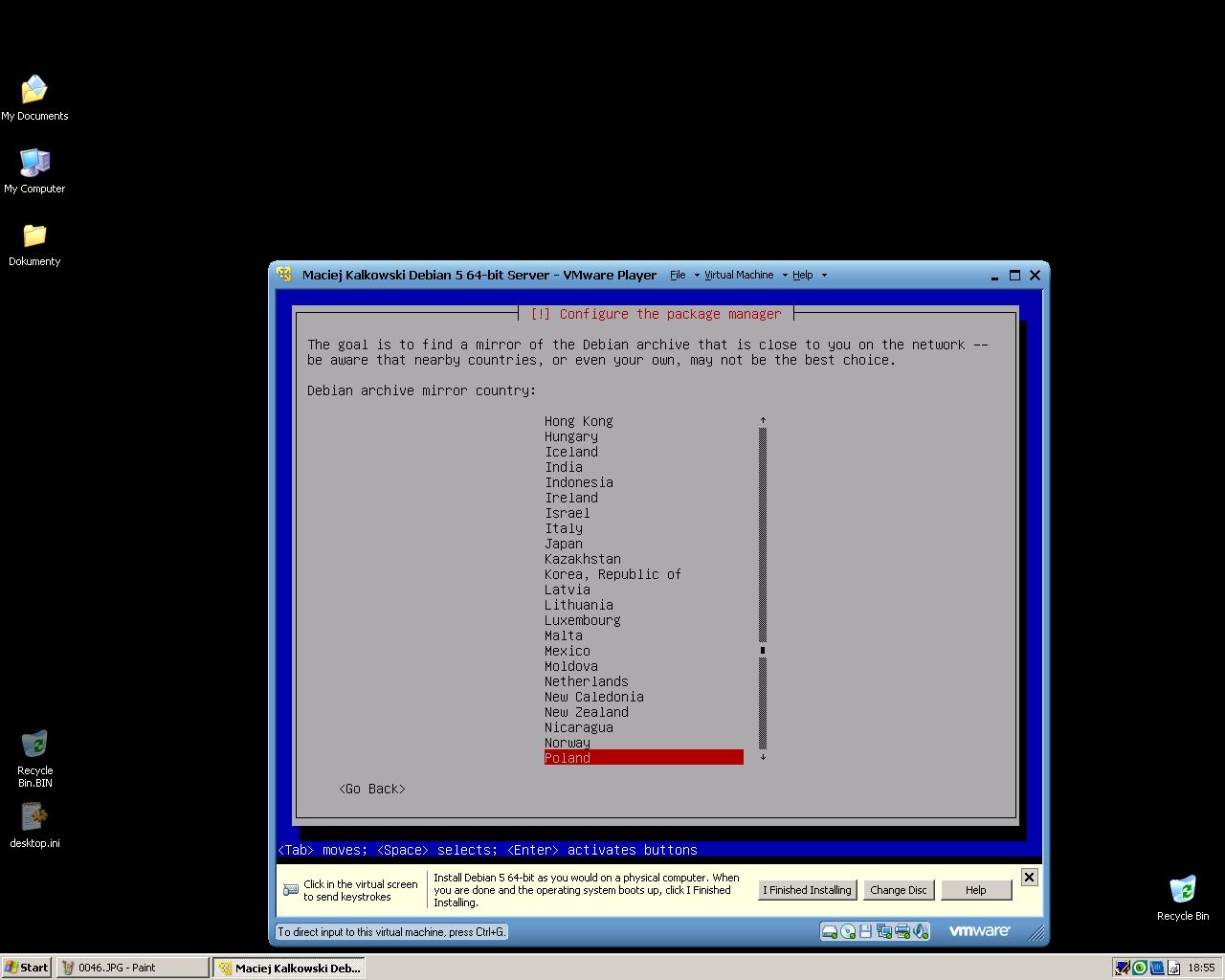Click the VMware logo in status bar
The height and width of the screenshot is (980, 1225).
(x=979, y=930)
